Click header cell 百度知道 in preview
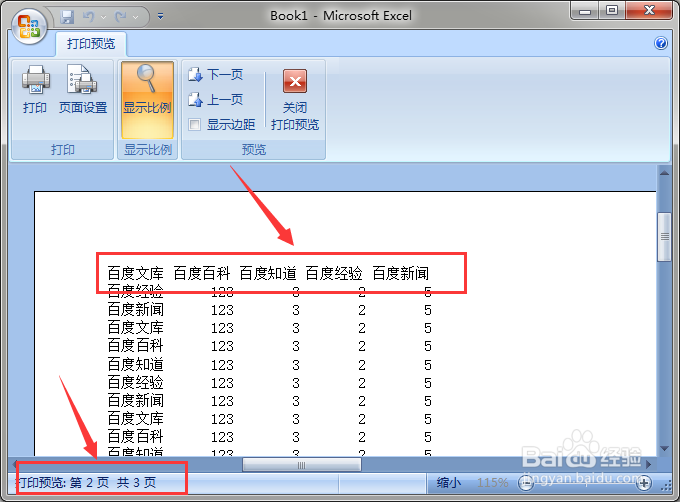This screenshot has height=502, width=680. point(268,274)
